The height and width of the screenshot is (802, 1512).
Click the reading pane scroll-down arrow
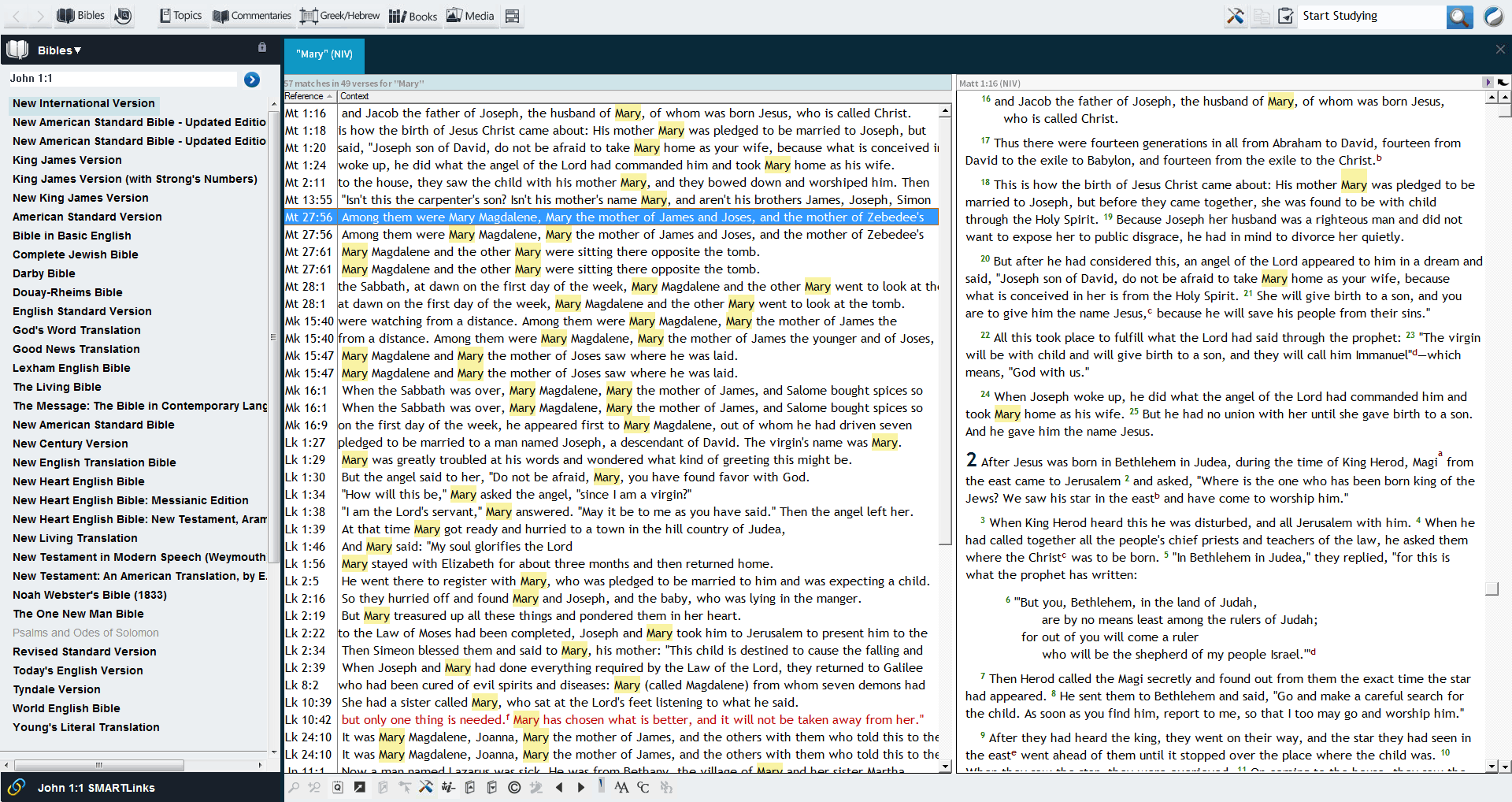1492,766
